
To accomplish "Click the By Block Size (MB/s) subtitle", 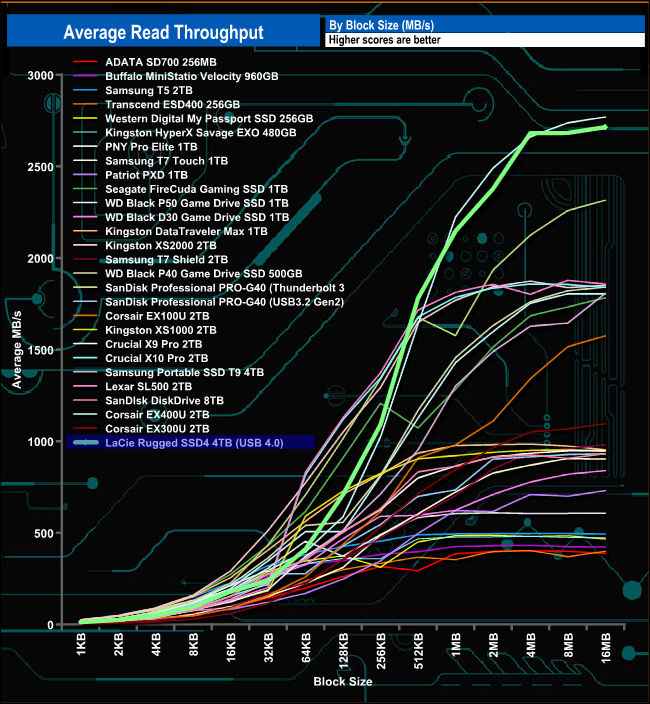I will 382,25.
